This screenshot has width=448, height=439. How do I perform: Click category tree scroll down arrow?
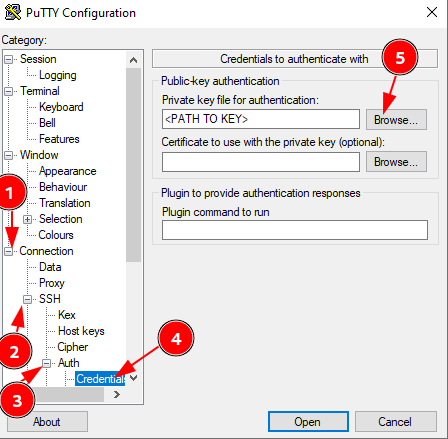[x=134, y=378]
